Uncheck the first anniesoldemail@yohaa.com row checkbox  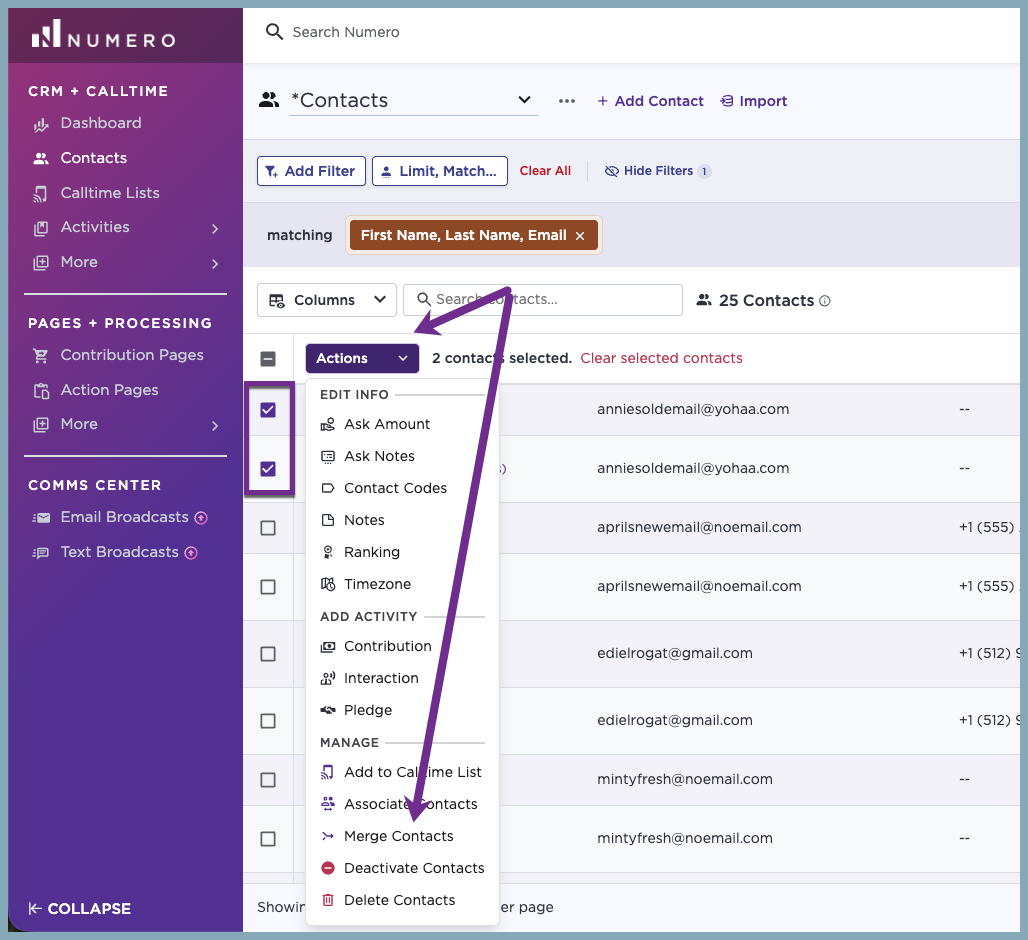[268, 410]
